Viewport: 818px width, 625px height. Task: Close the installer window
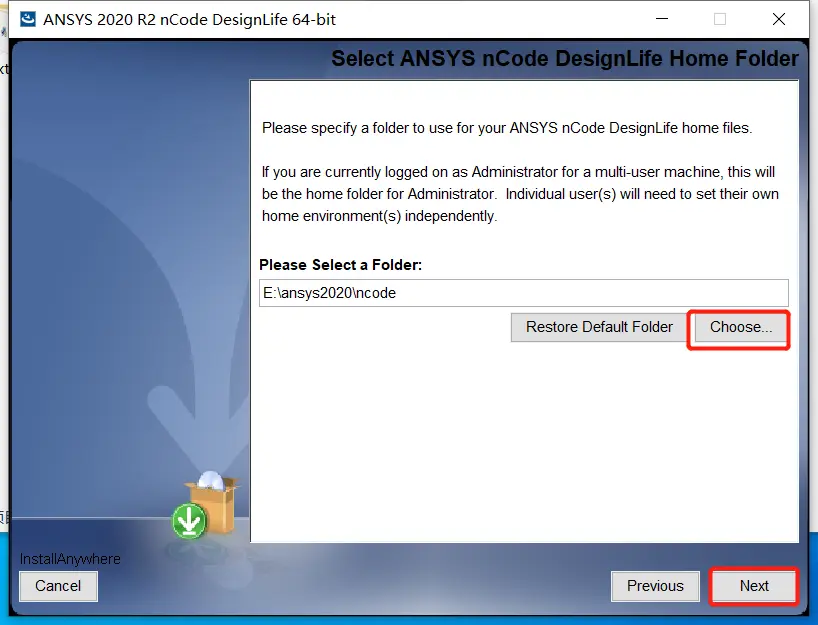[x=779, y=19]
